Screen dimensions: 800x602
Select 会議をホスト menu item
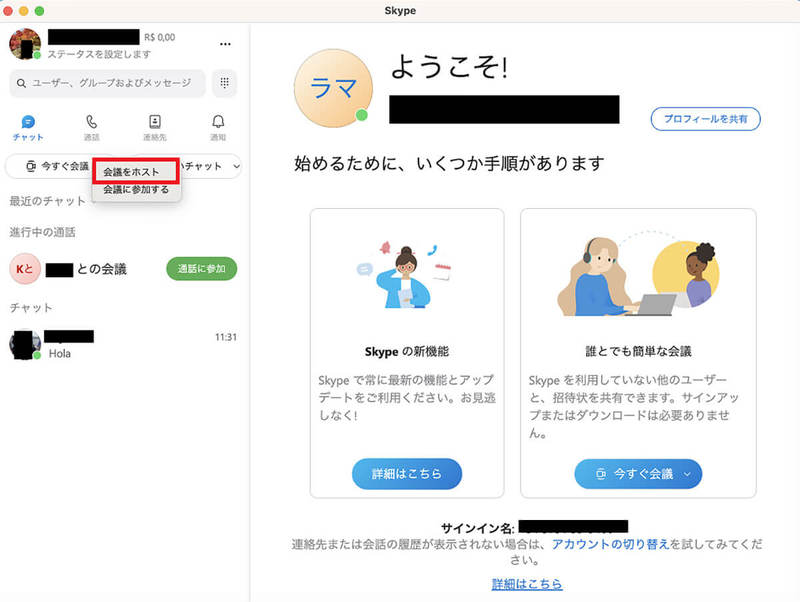point(136,171)
